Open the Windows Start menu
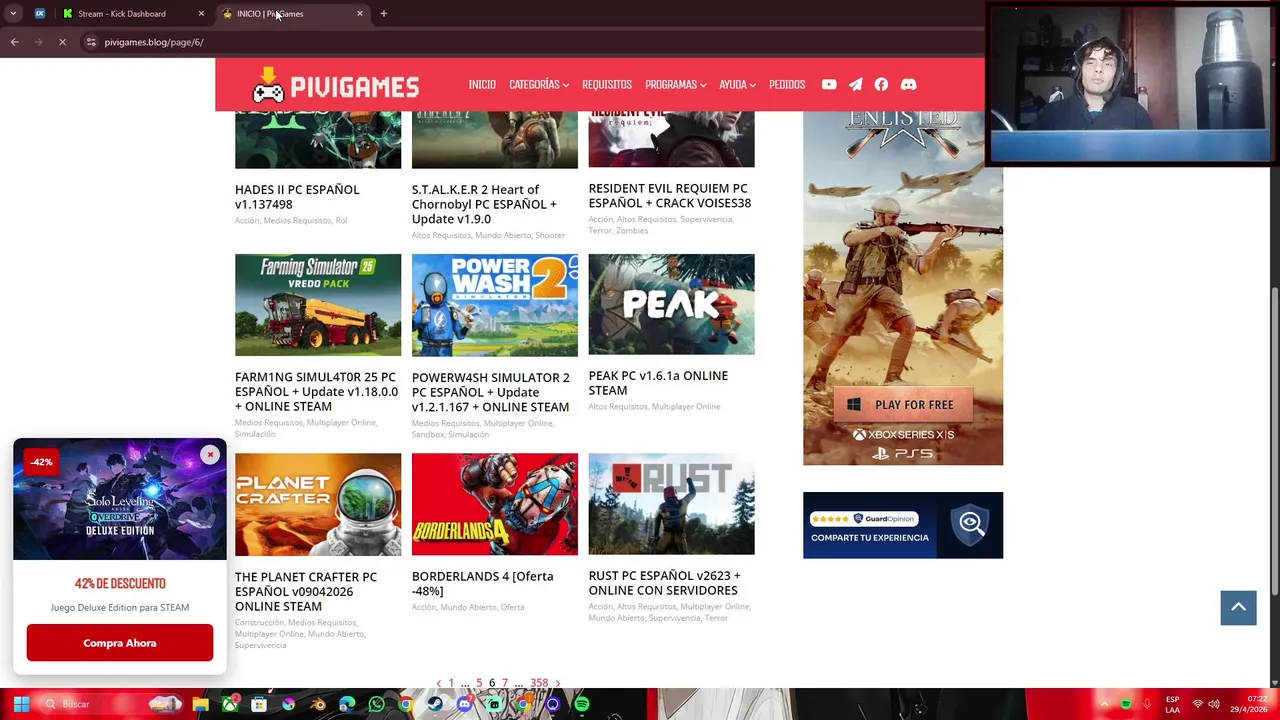 tap(21, 704)
